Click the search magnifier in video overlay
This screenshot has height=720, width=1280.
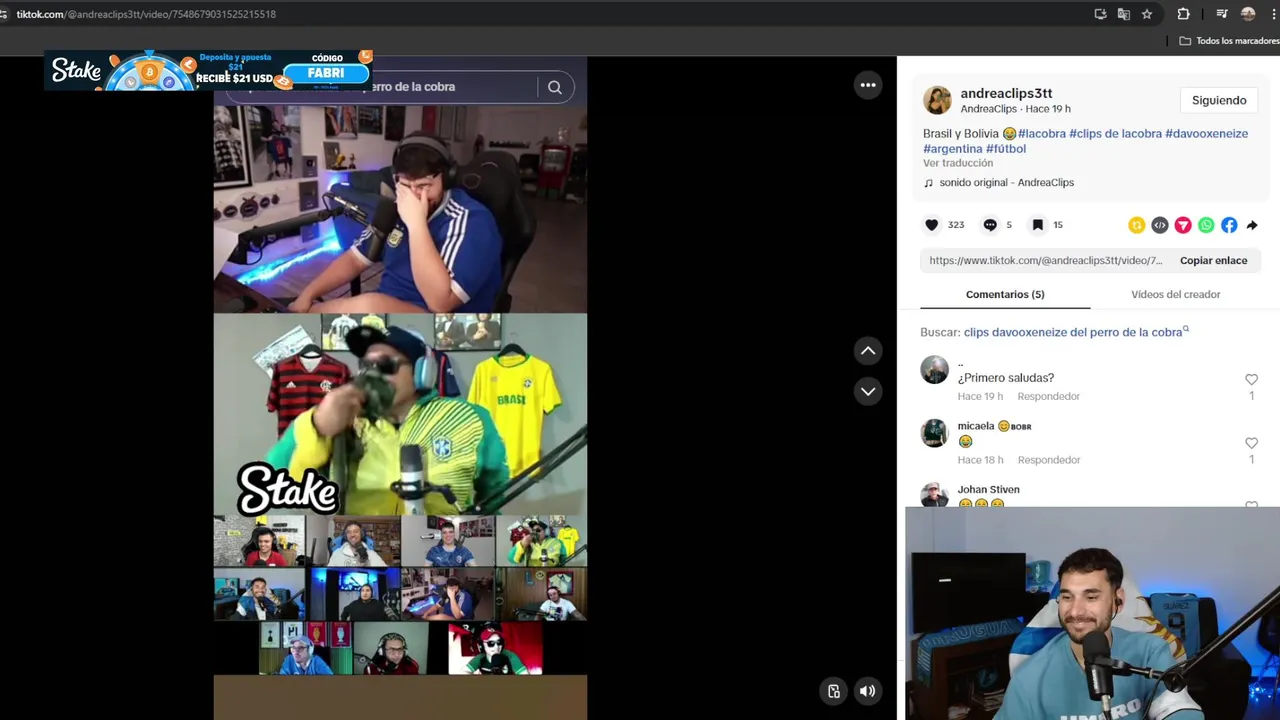[555, 87]
